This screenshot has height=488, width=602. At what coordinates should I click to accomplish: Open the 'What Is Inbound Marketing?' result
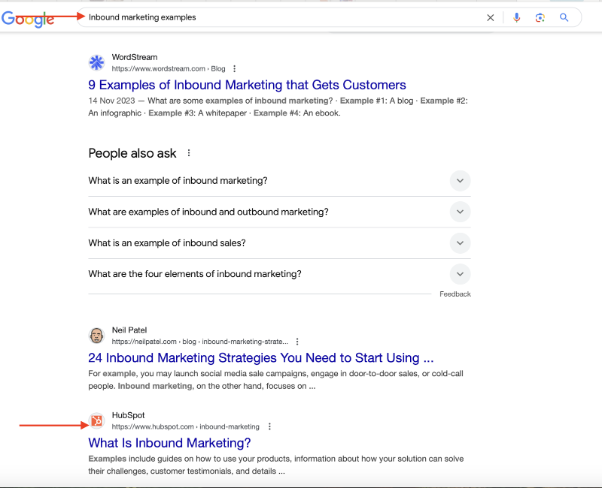click(x=169, y=443)
